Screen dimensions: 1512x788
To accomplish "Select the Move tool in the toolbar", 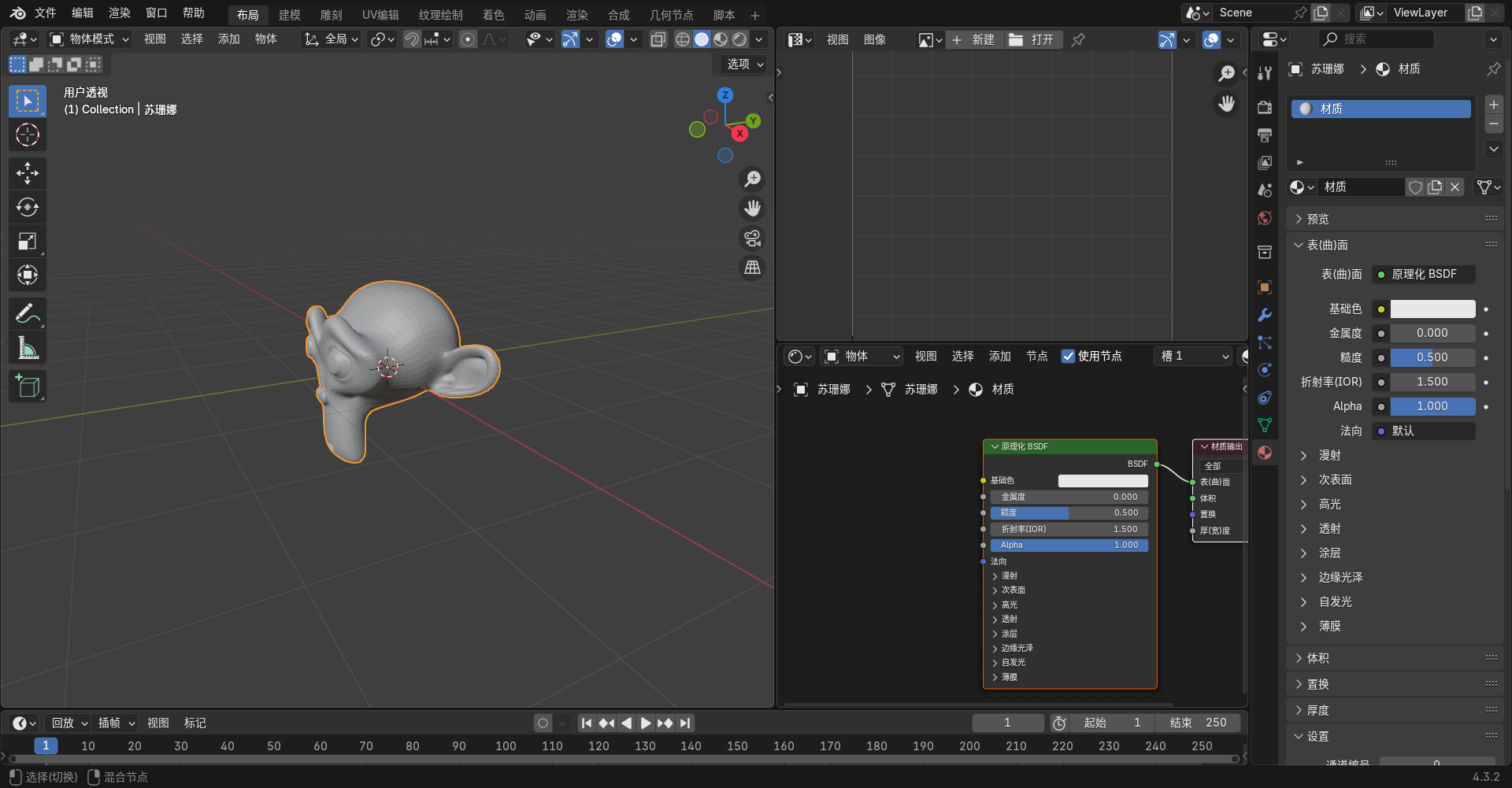I will point(28,173).
